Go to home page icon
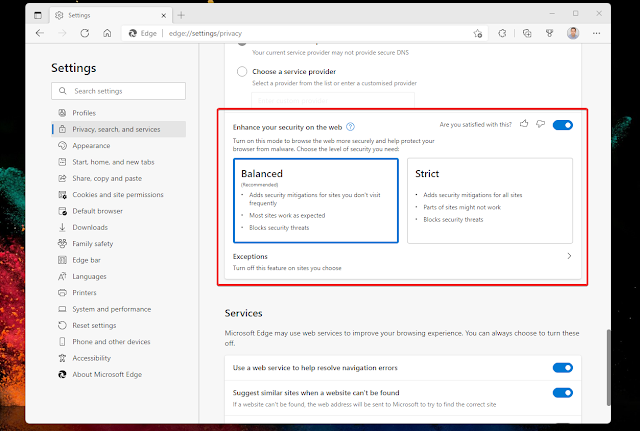Viewport: 640px width, 431px height. [x=107, y=33]
